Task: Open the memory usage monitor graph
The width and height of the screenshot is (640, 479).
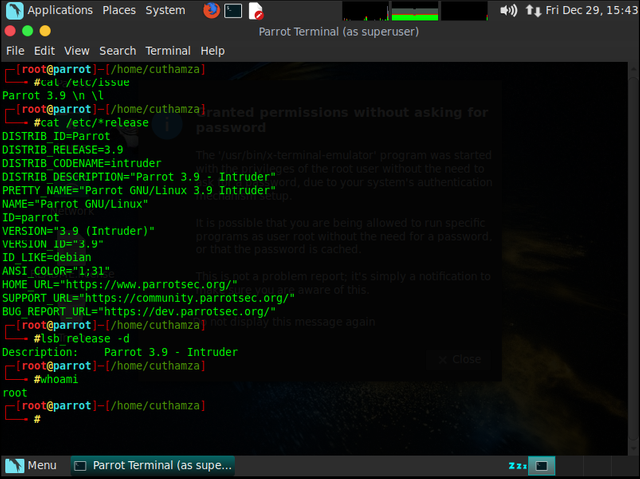Action: 415,11
